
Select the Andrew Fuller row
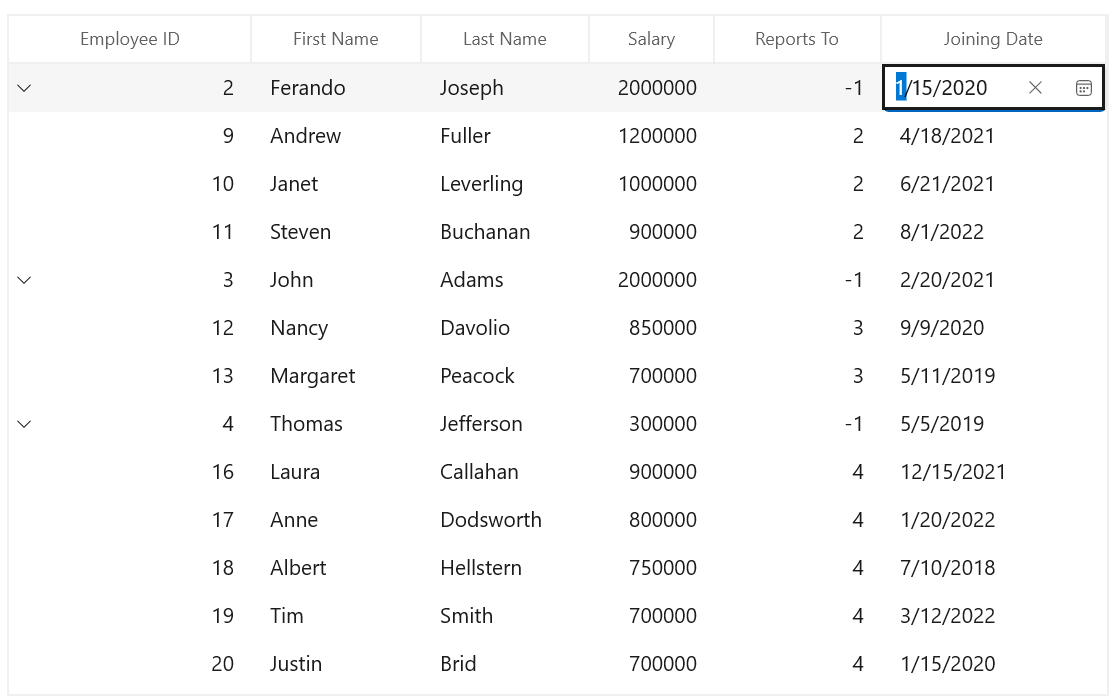point(305,136)
